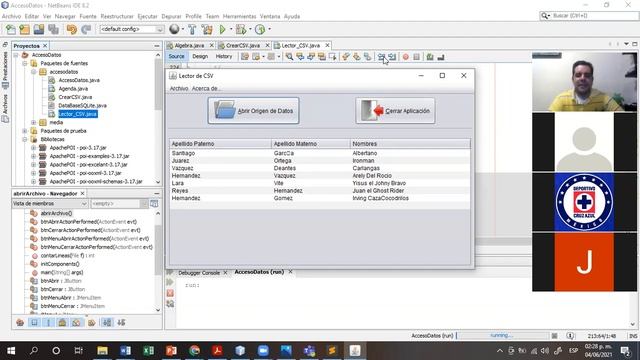Open the Debugger Console tab
Viewport: 640px width, 360px height.
[x=199, y=273]
